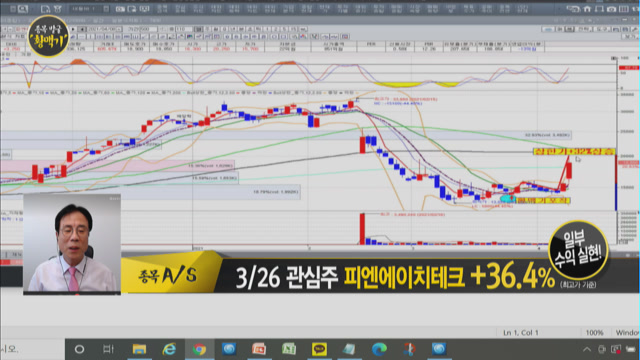Click the 'Ln 1, Col 1' status bar text
The height and width of the screenshot is (360, 640).
(x=520, y=333)
